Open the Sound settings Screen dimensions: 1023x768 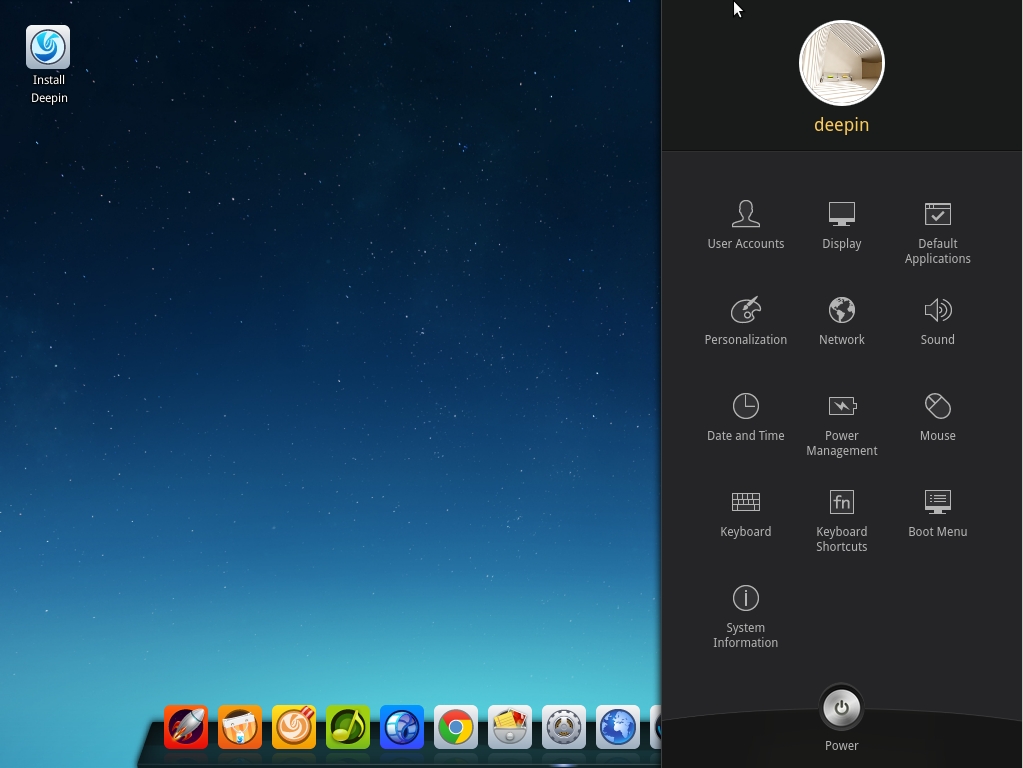click(938, 320)
